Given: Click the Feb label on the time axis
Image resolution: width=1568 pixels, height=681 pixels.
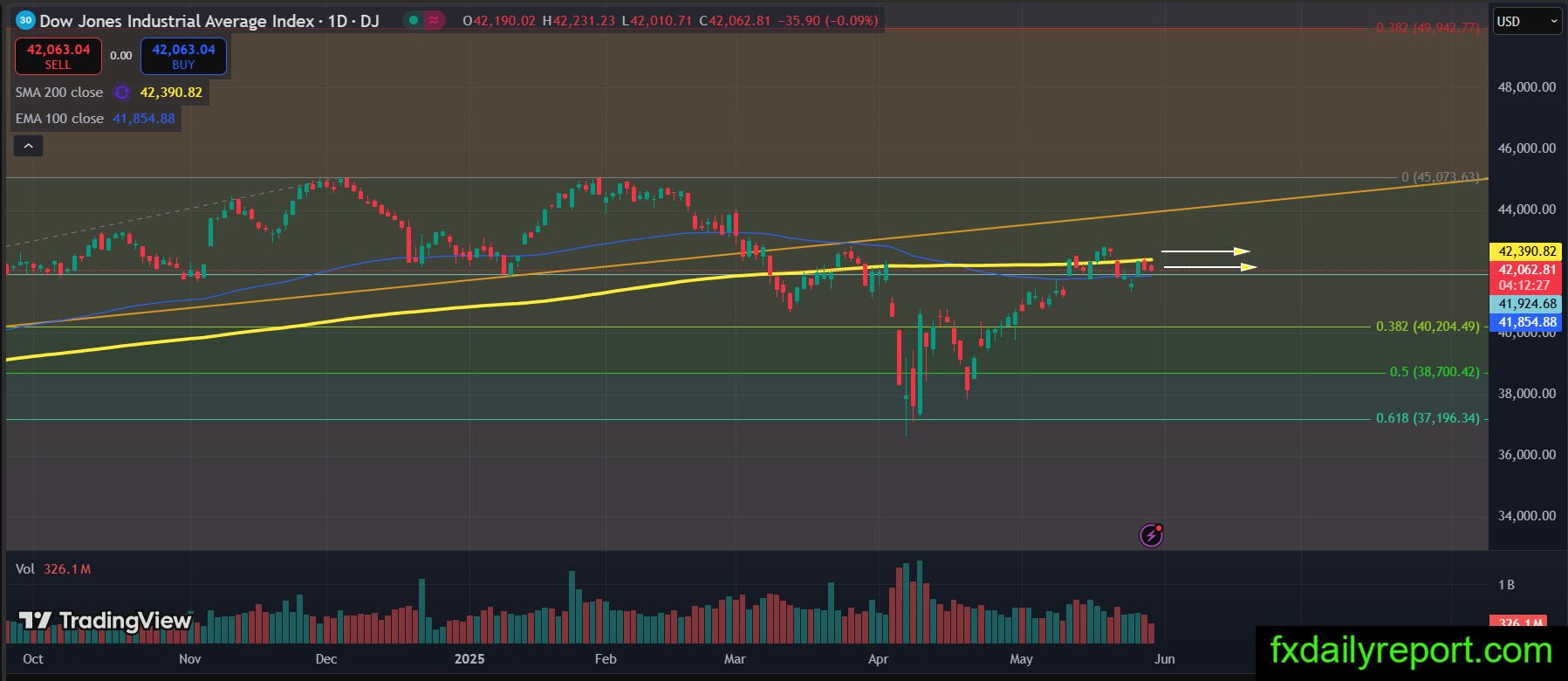Looking at the screenshot, I should [606, 659].
